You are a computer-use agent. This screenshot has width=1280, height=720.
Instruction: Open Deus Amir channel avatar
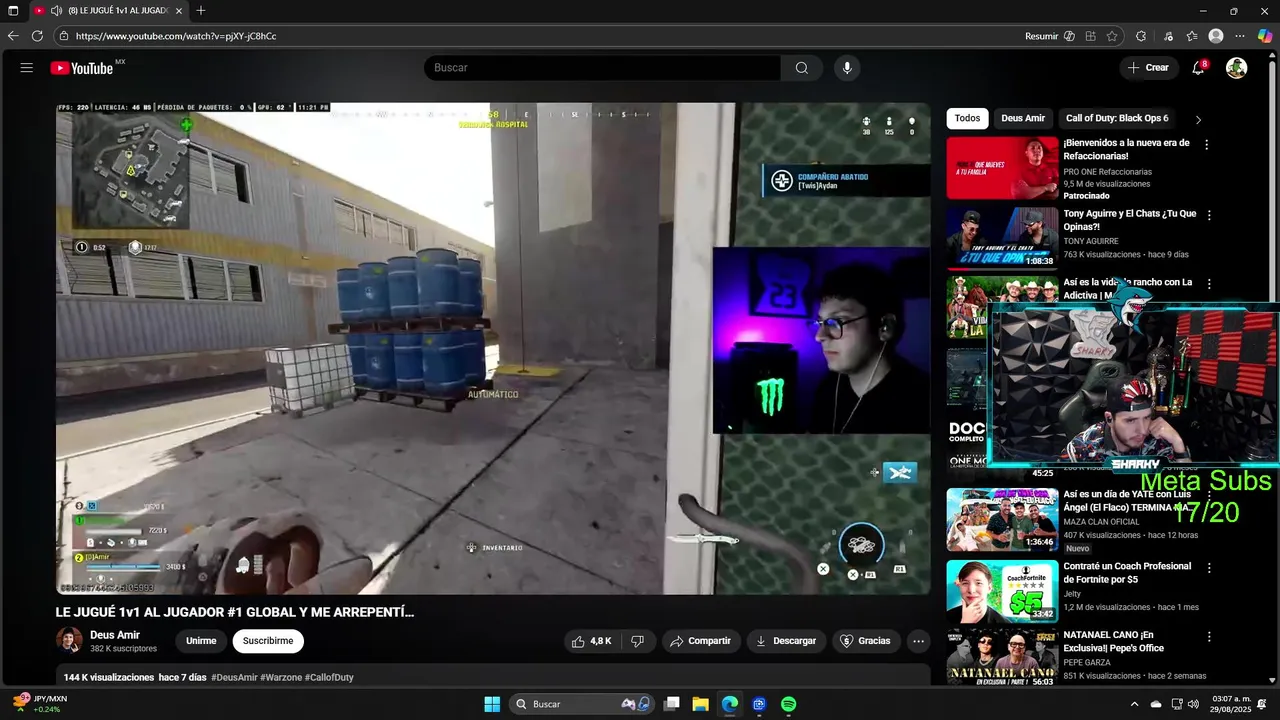[69, 640]
